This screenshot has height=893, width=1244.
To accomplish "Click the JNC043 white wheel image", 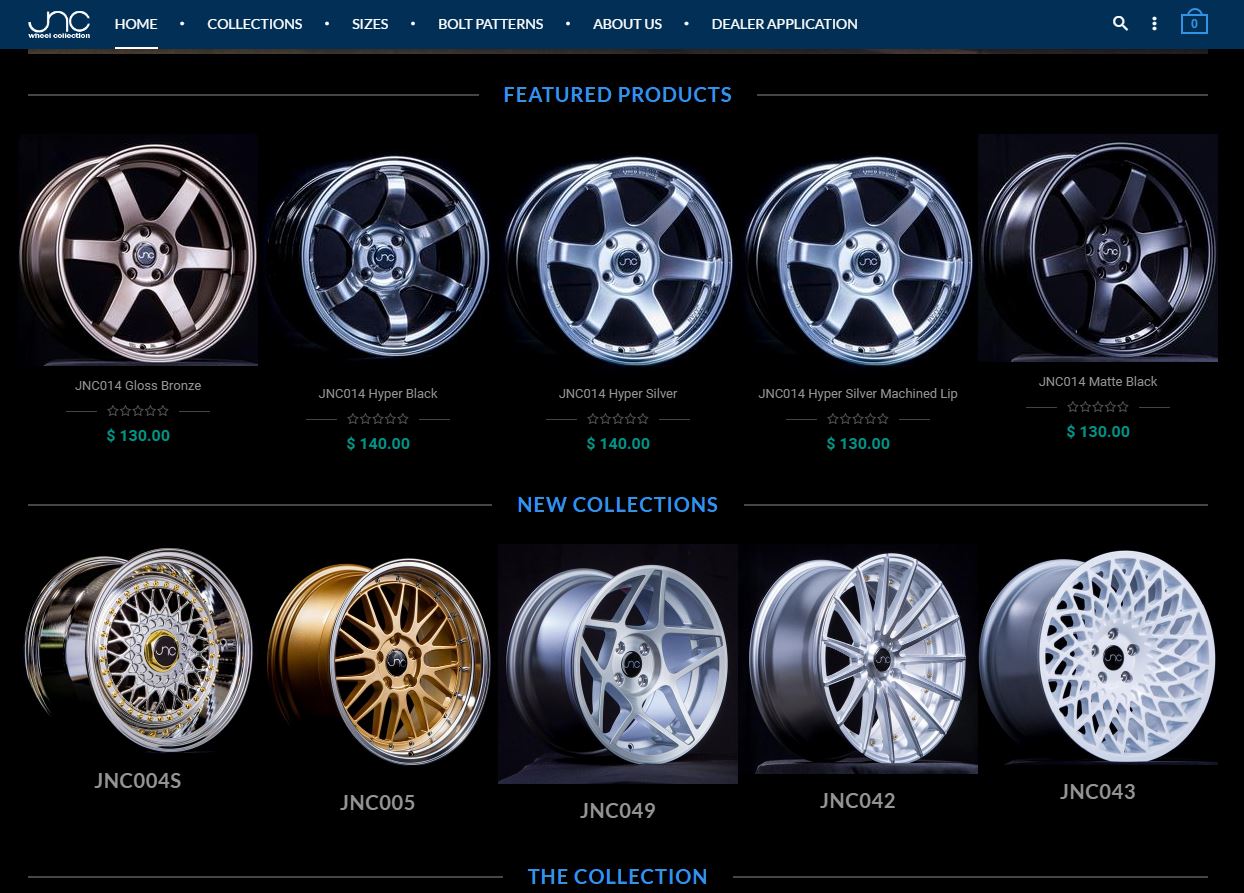I will pyautogui.click(x=1098, y=655).
